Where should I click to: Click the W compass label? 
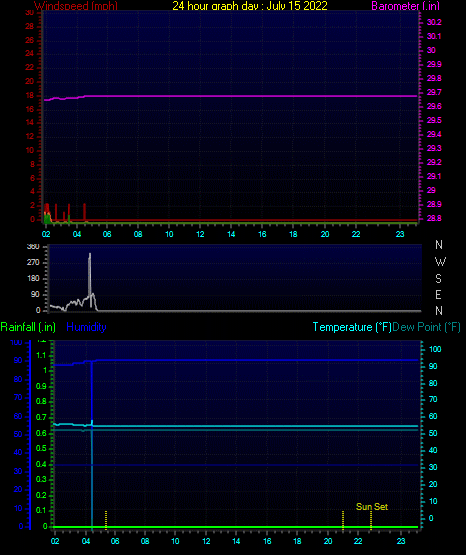click(440, 262)
